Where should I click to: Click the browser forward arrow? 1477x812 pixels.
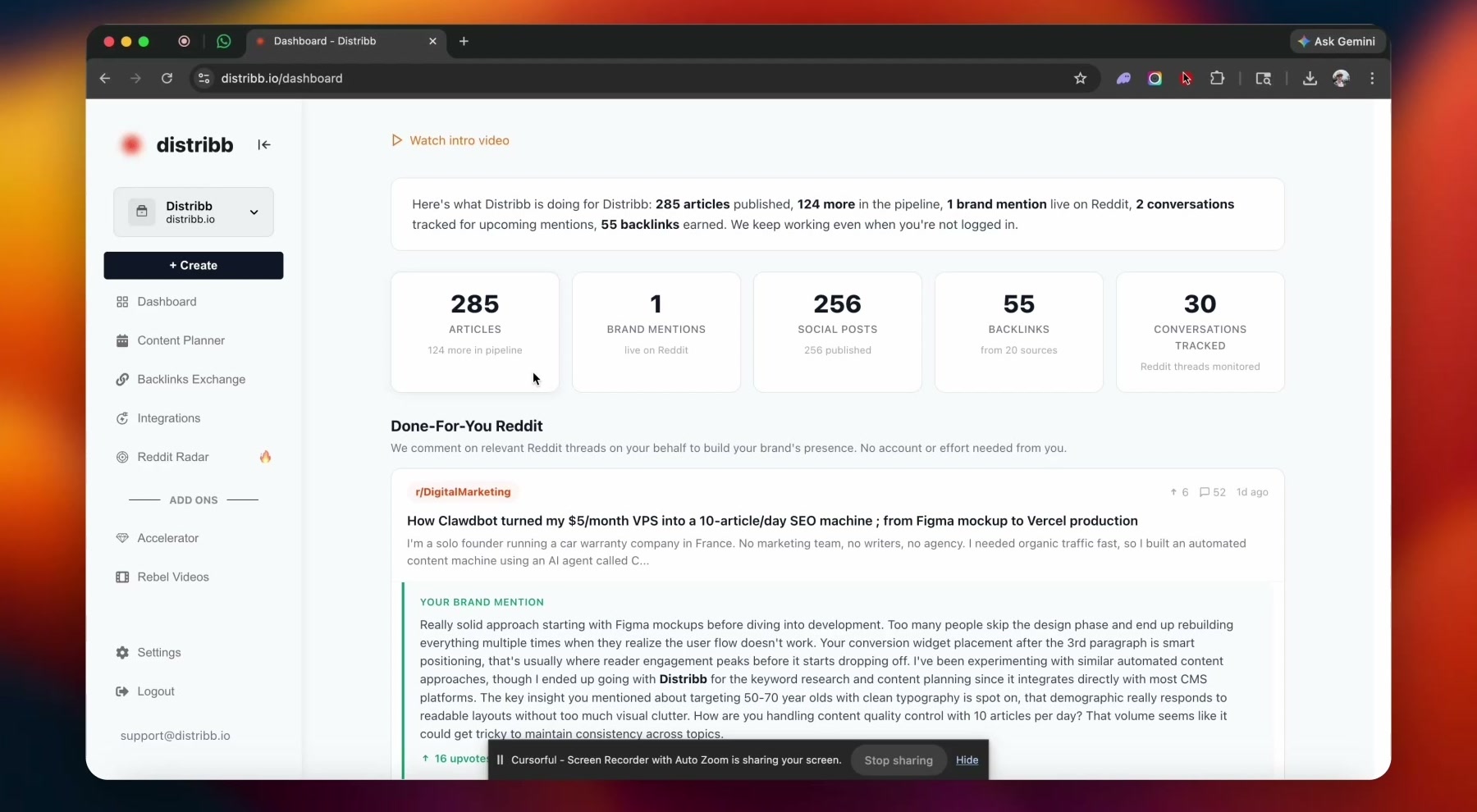(135, 79)
